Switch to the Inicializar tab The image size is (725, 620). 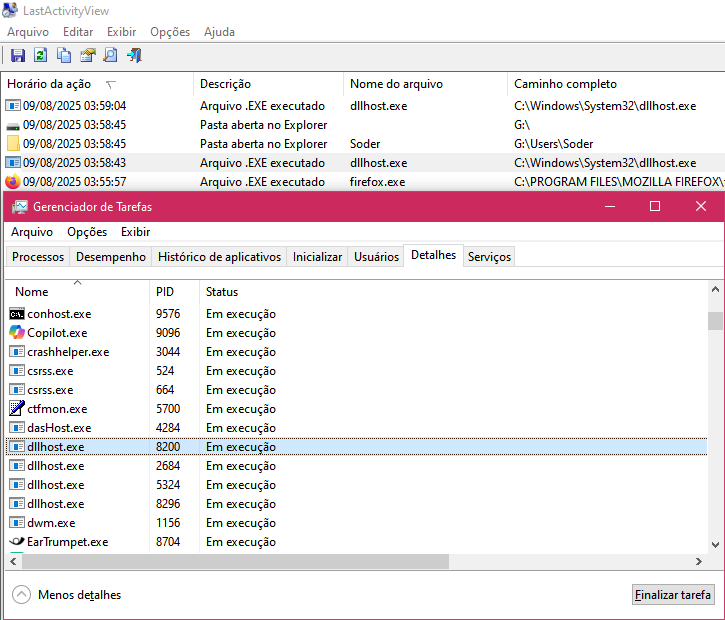point(317,257)
